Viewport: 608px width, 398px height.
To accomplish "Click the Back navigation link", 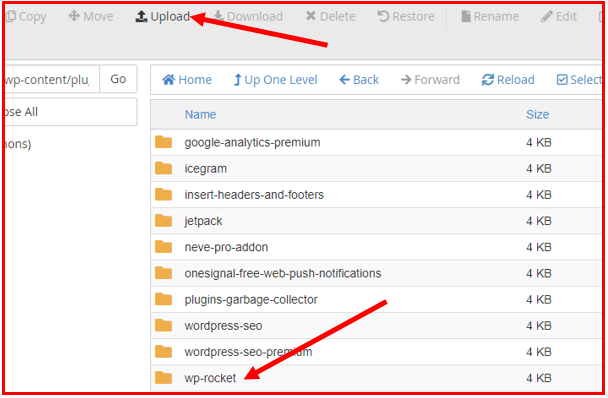I will click(x=359, y=80).
